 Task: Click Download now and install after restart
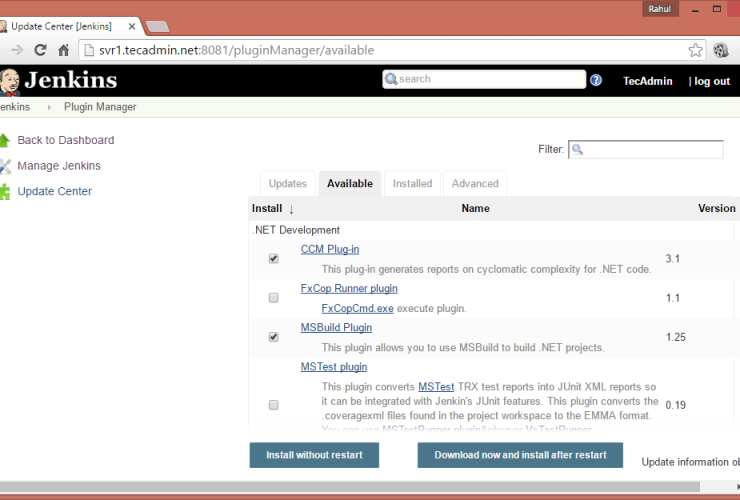520,455
